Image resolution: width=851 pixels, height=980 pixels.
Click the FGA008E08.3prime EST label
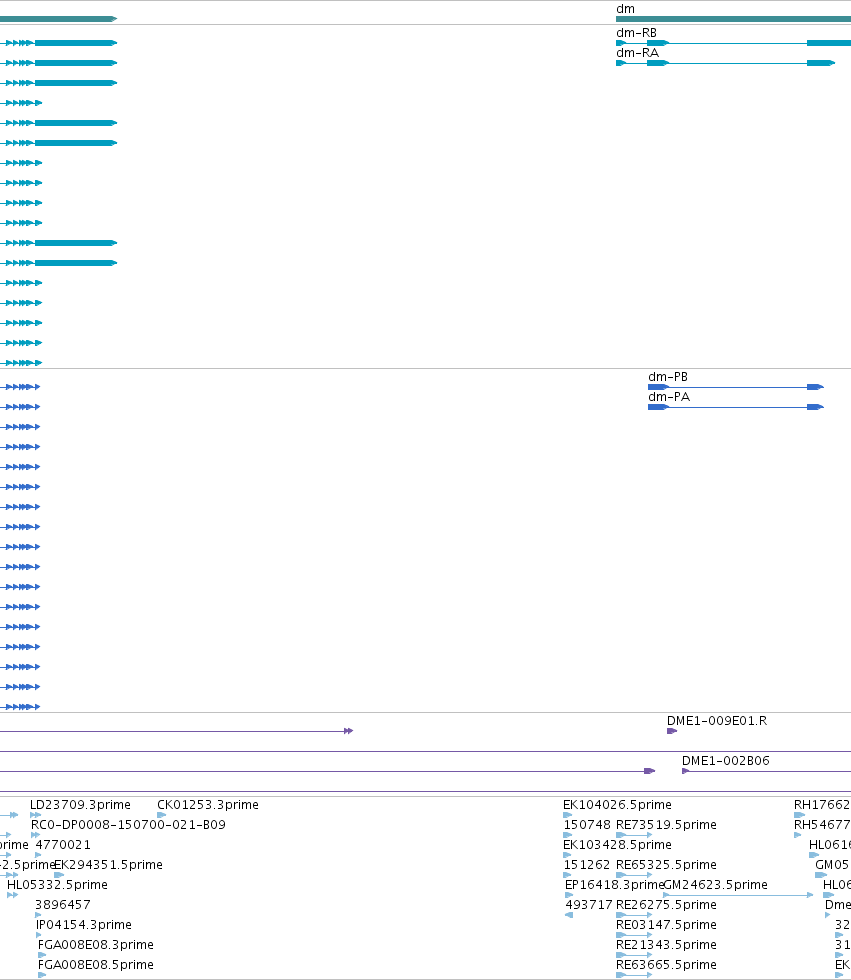(x=96, y=944)
